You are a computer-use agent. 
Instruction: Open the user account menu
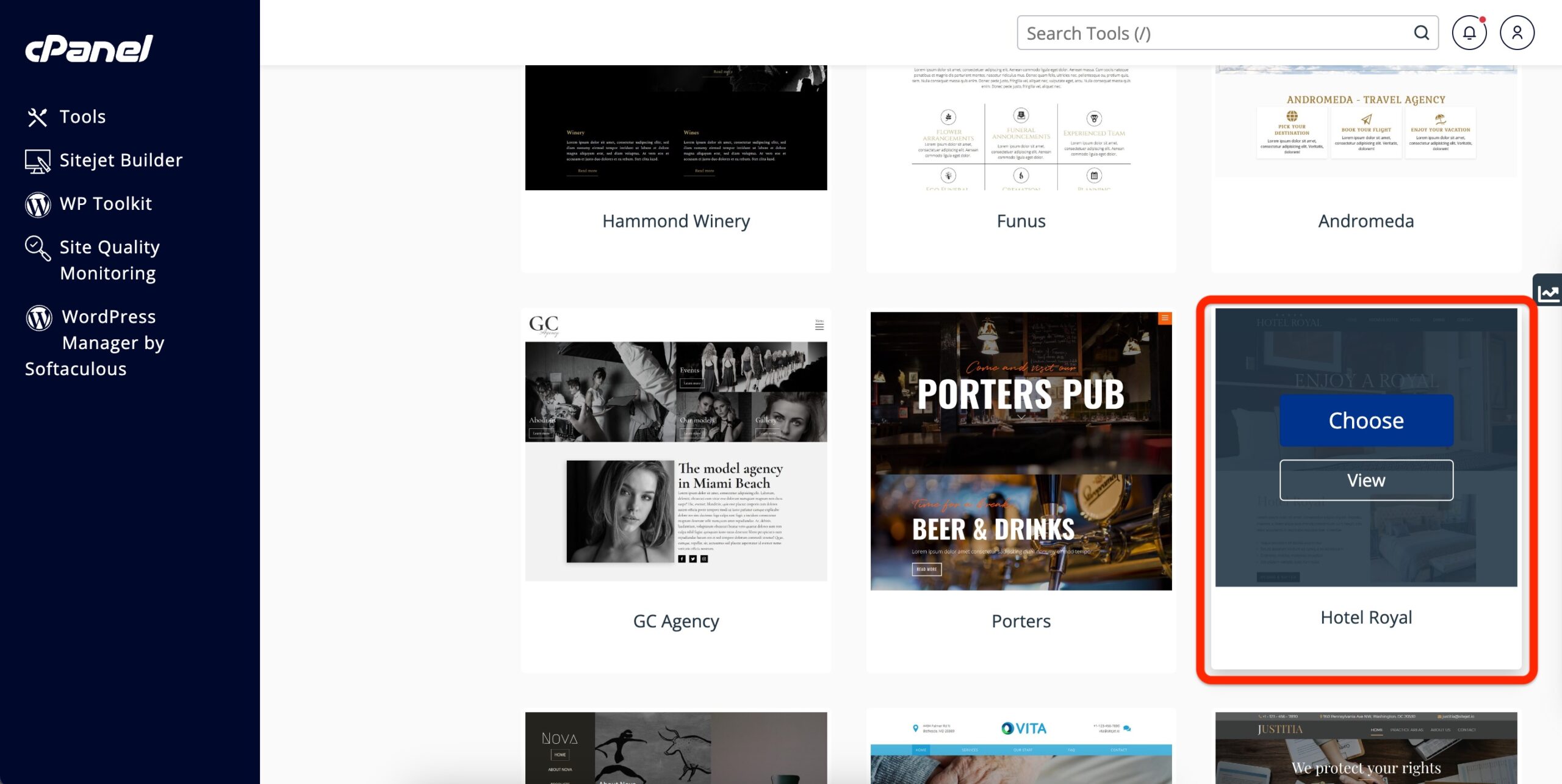1517,33
